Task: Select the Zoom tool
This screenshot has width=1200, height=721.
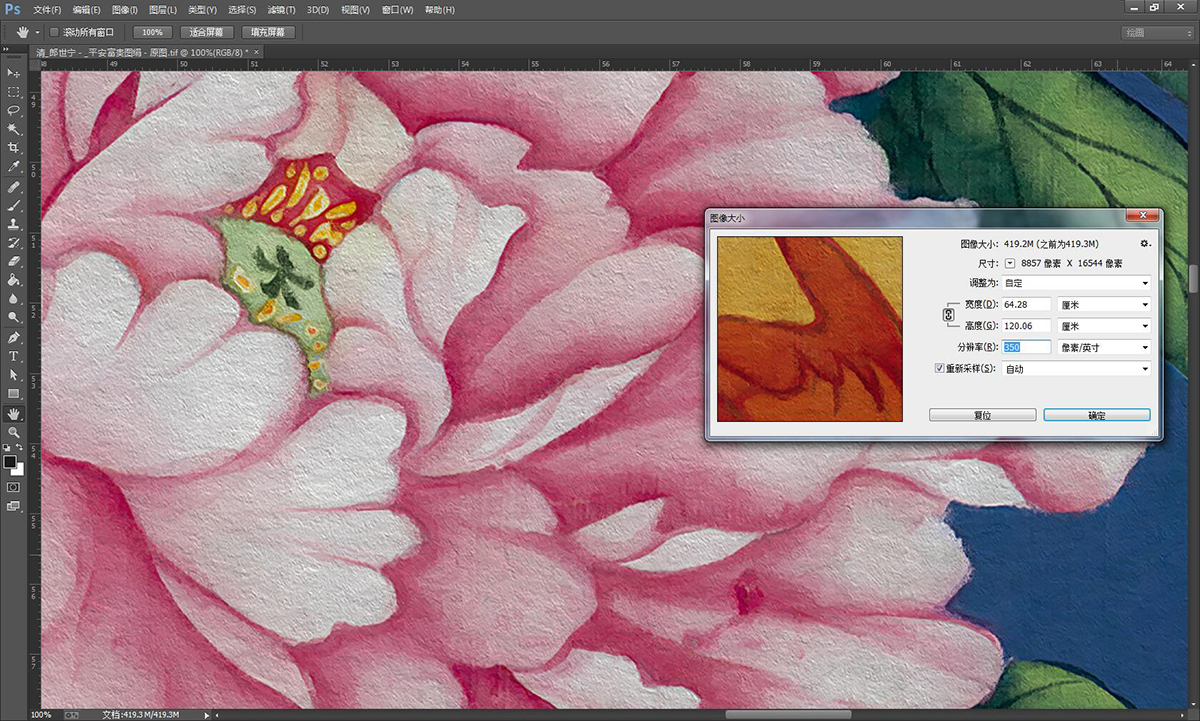Action: (14, 432)
